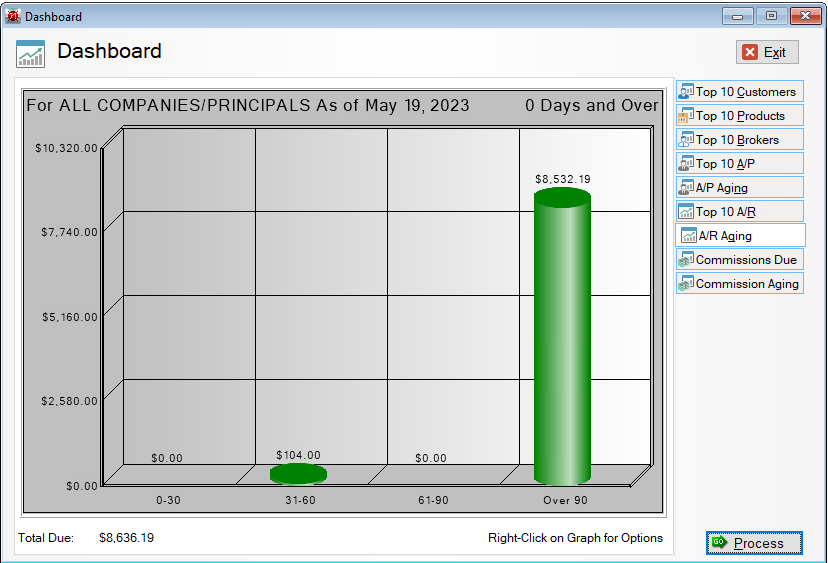The width and height of the screenshot is (828, 563).
Task: Click the app icon in the title bar
Action: [x=13, y=16]
